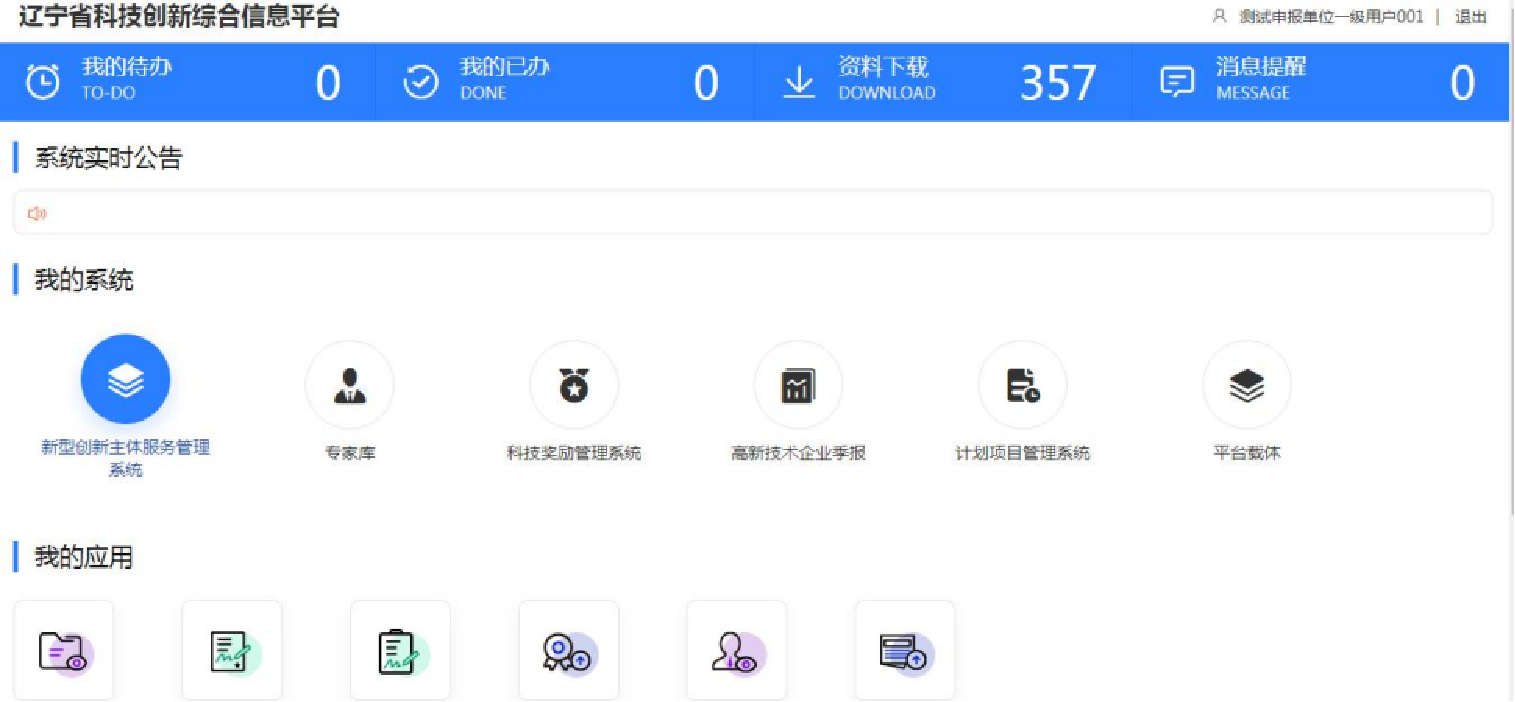Open the folder with eye app tile
The image size is (1515, 702).
pyautogui.click(x=64, y=651)
